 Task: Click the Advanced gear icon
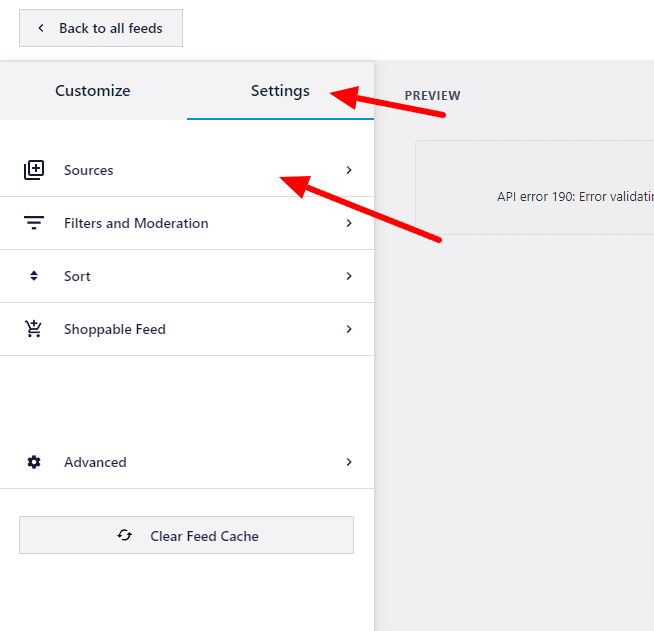click(34, 462)
